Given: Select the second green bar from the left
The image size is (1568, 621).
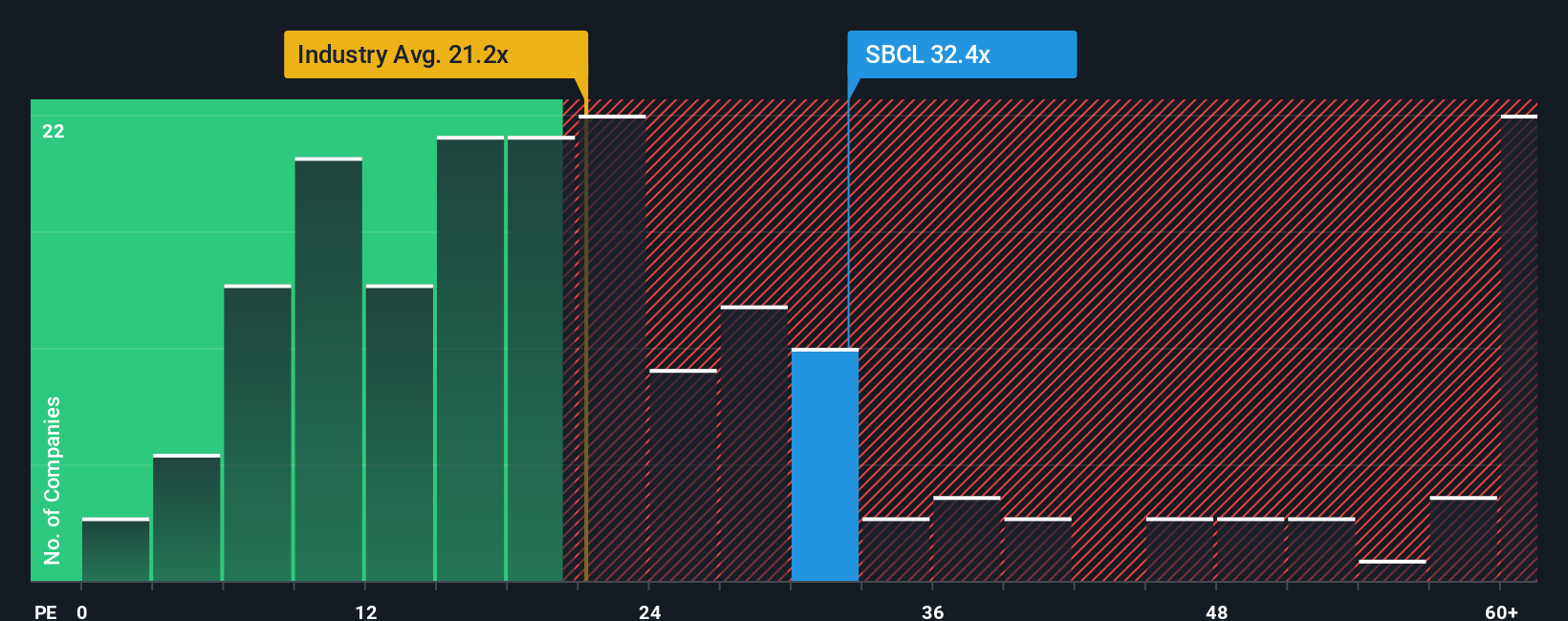Looking at the screenshot, I should [186, 518].
